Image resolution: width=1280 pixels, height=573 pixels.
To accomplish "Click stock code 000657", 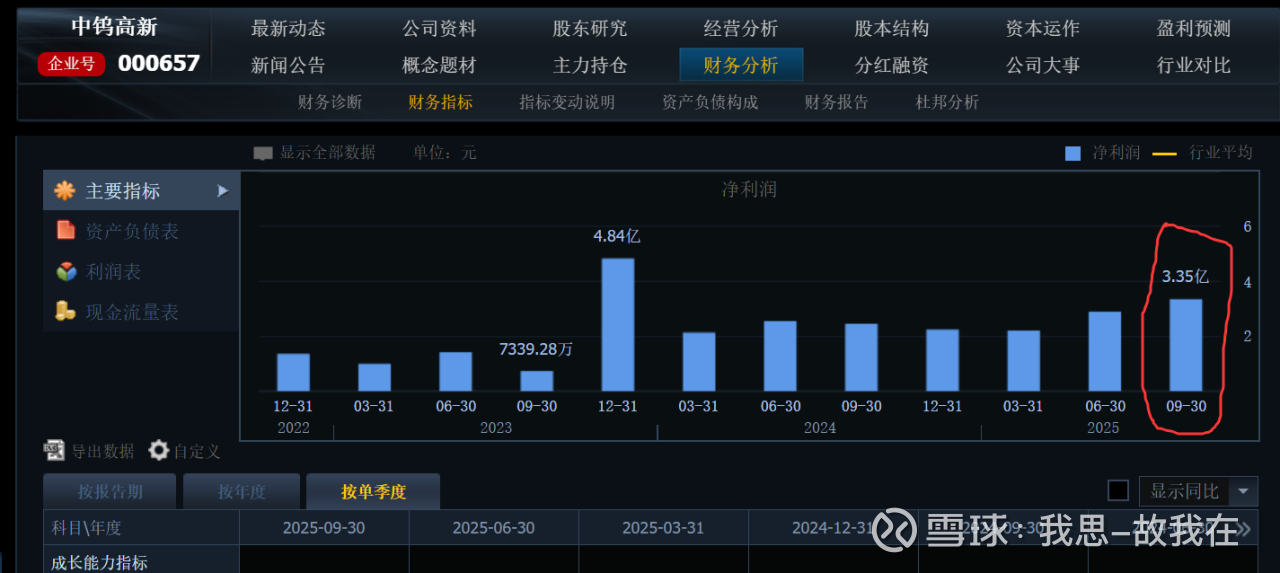I will tap(159, 64).
